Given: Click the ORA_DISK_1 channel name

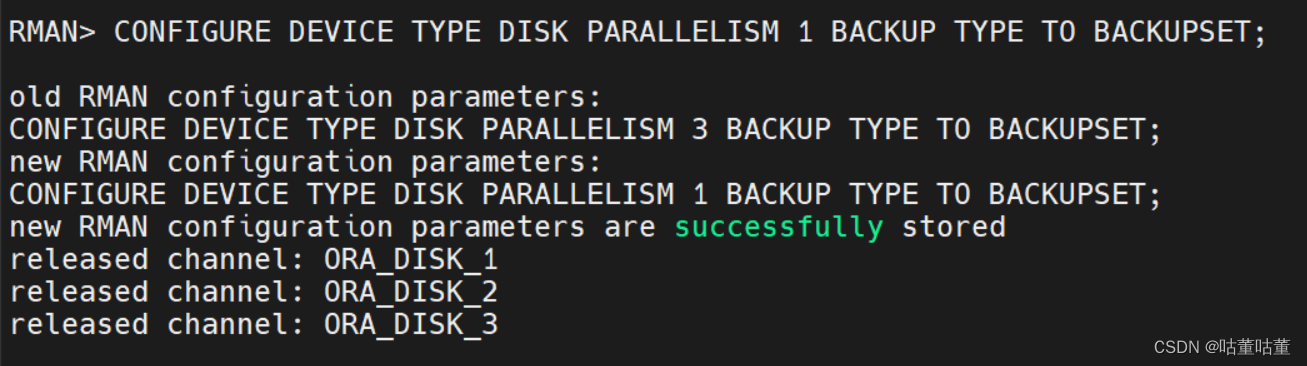Looking at the screenshot, I should (411, 260).
